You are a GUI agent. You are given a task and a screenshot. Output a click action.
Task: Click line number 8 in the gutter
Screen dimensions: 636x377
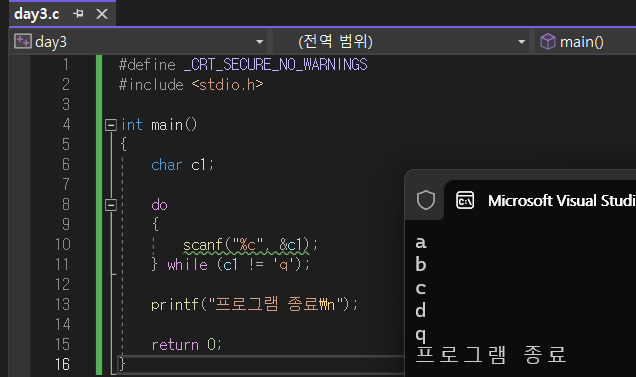[x=66, y=204]
